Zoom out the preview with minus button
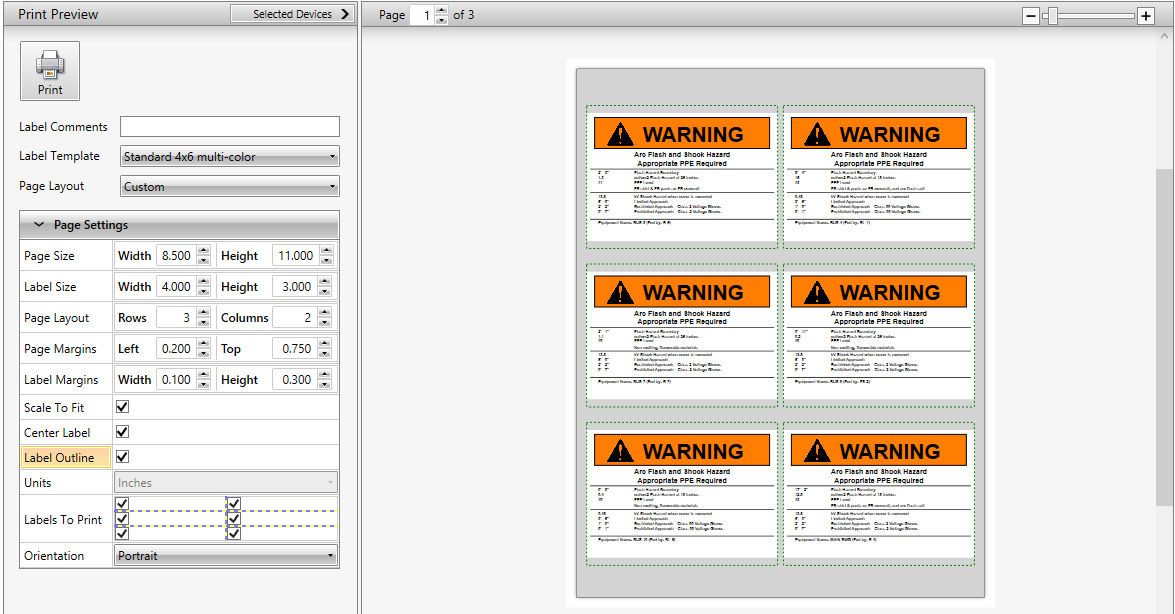The image size is (1175, 614). (1031, 16)
